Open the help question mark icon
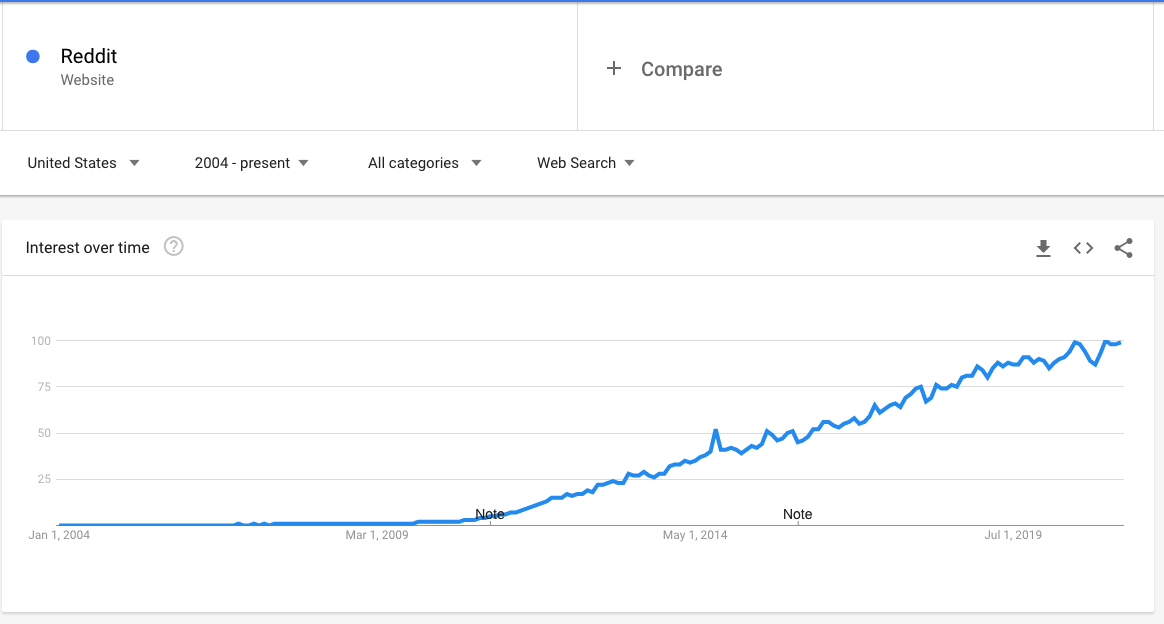Screen dimensions: 1164x624 pos(174,246)
